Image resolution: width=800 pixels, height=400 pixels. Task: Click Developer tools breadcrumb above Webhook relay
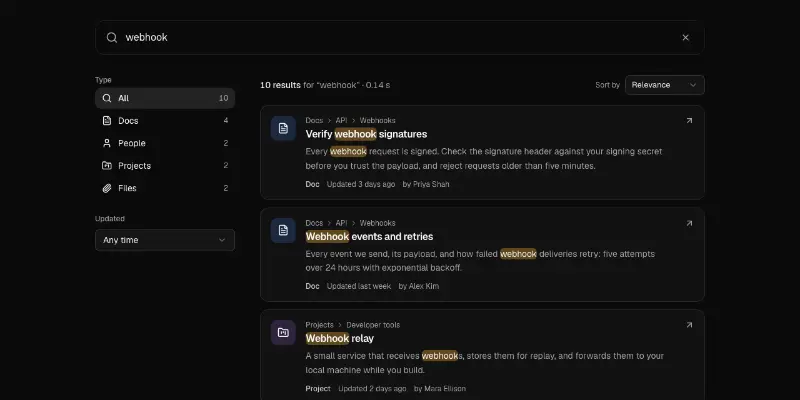(x=373, y=325)
